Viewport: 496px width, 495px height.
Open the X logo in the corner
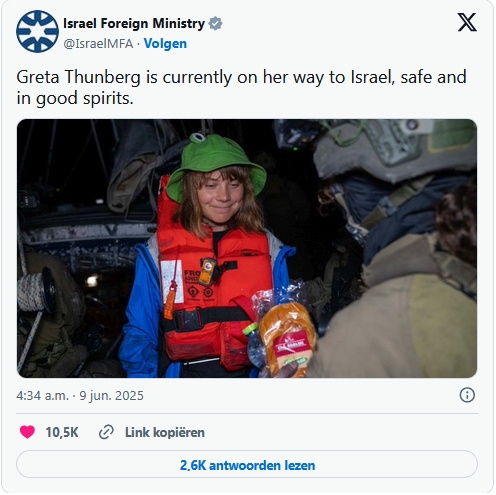tap(467, 22)
